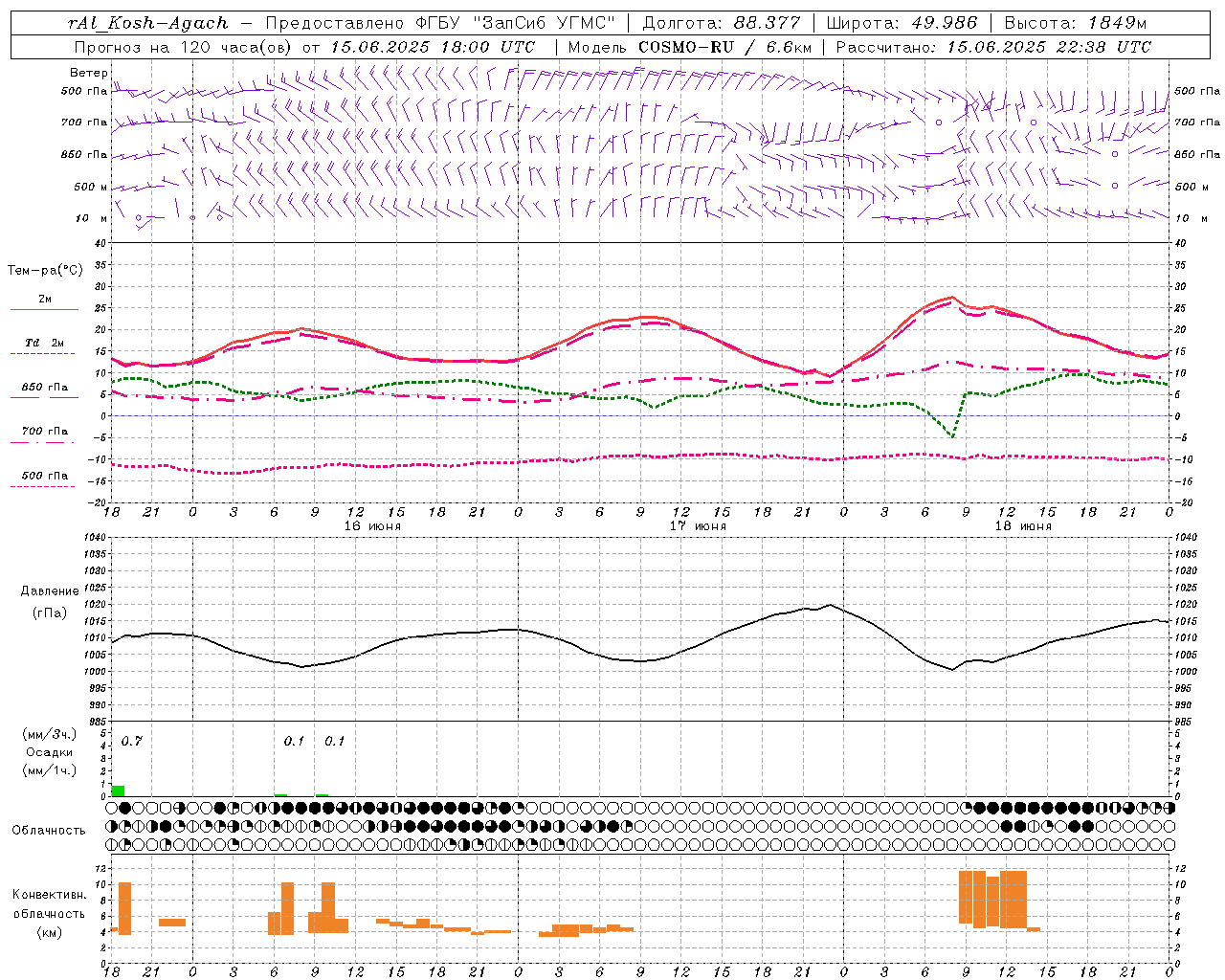
Task: Click the computed time Рассчитано: 15.06.2025 22:38 UTC
Action: (993, 47)
